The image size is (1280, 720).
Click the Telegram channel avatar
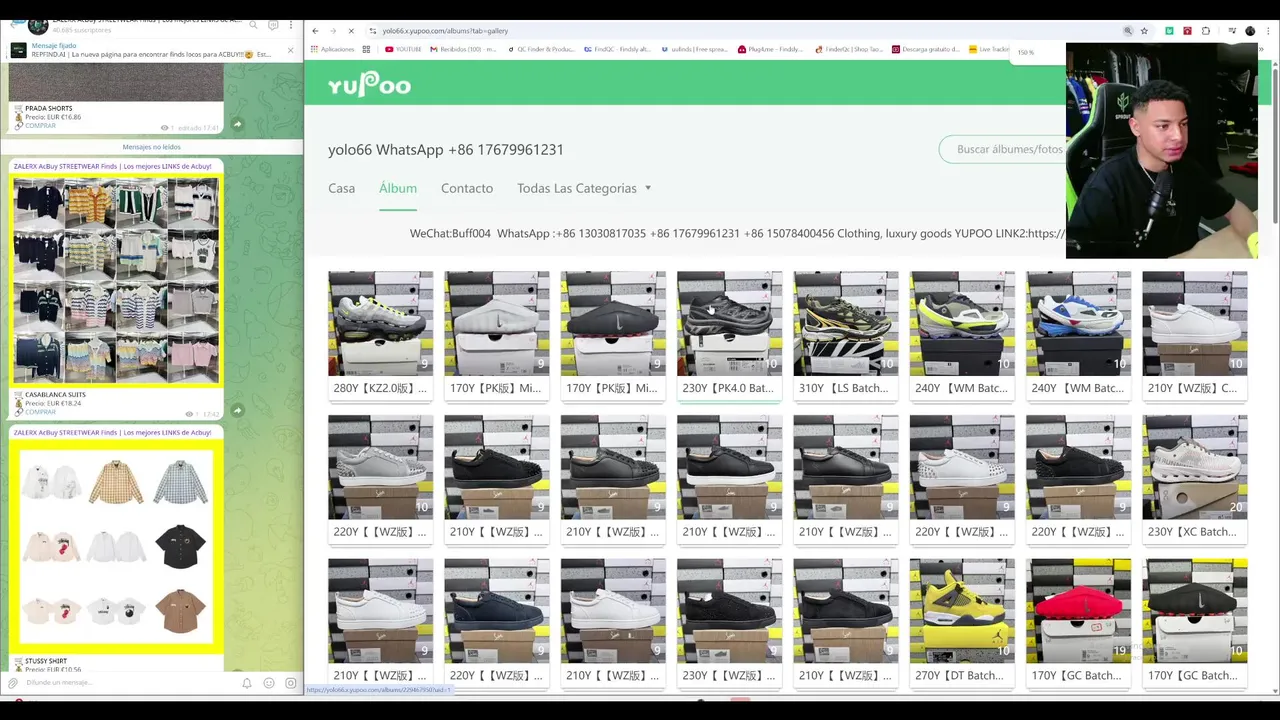38,25
